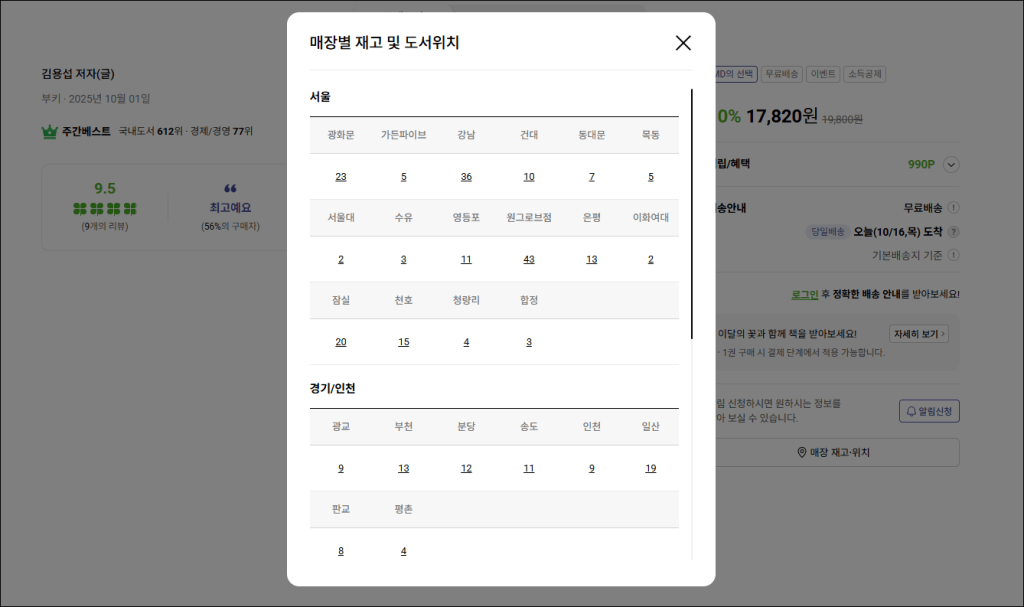1024x607 pixels.
Task: Click the 무료배송 tag badge
Action: 781,74
